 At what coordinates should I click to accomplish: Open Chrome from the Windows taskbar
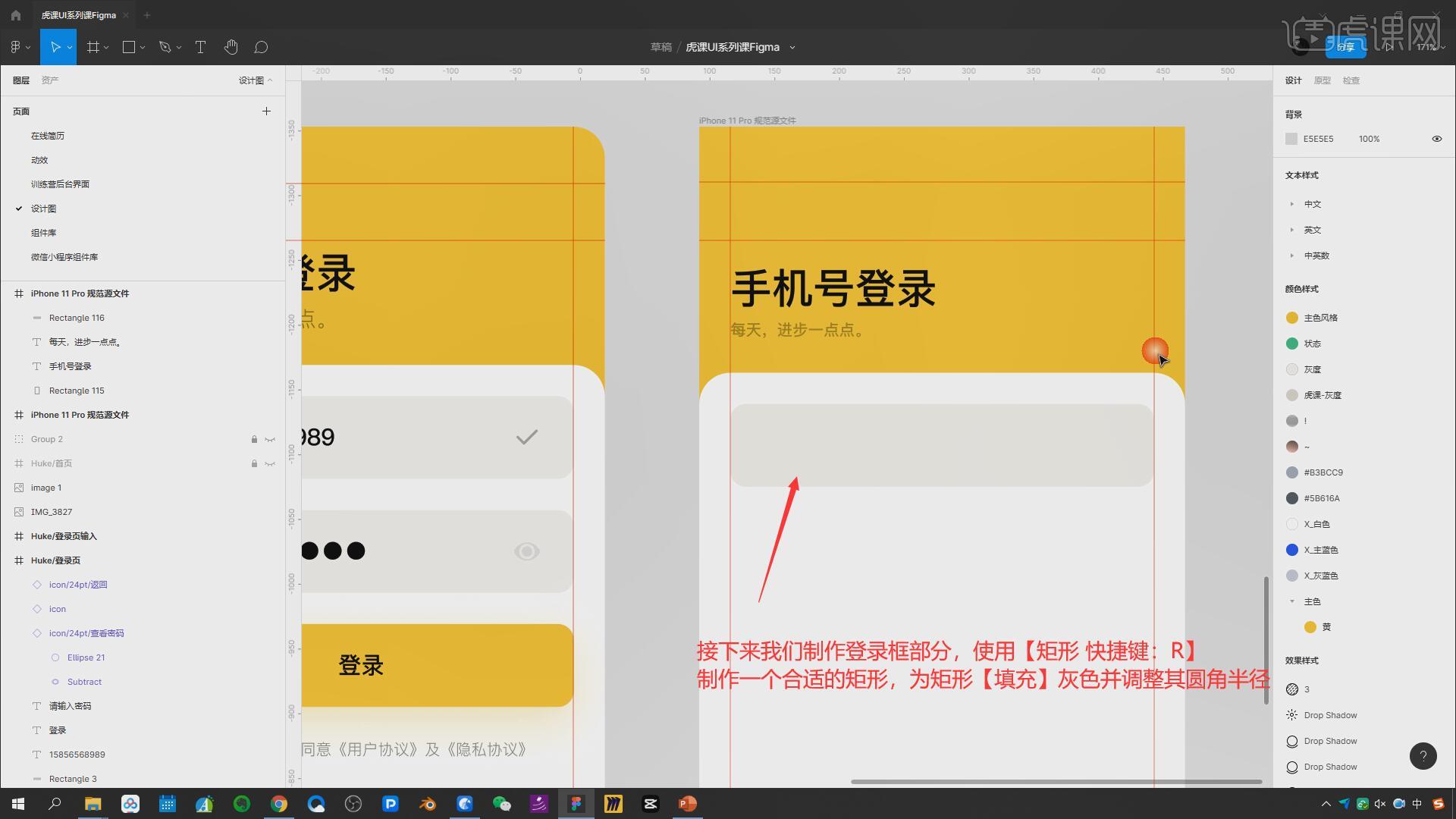coord(279,804)
